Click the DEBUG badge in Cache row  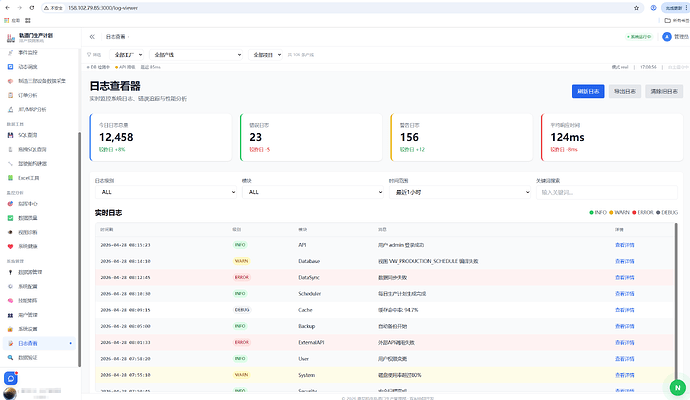242,310
